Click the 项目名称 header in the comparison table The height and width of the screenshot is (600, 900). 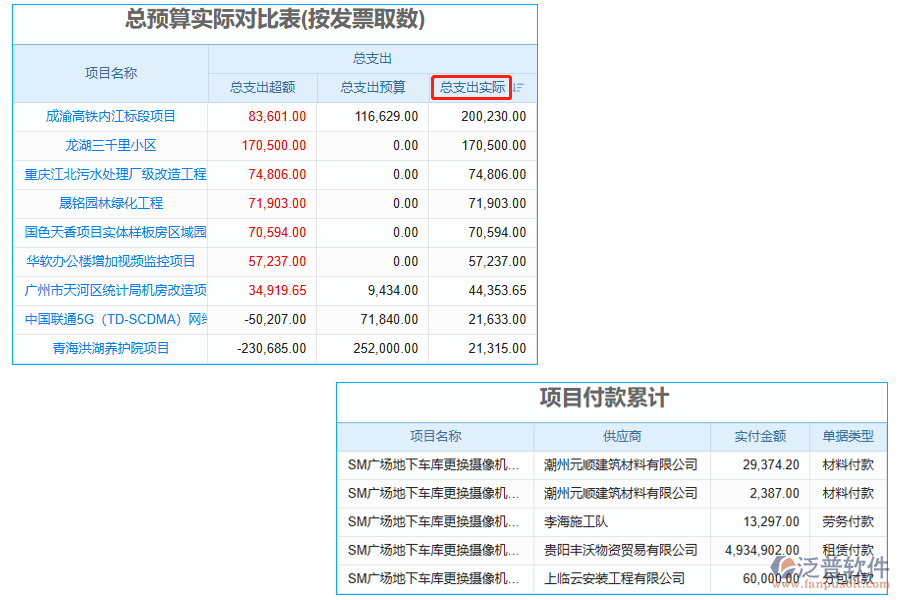[x=108, y=73]
